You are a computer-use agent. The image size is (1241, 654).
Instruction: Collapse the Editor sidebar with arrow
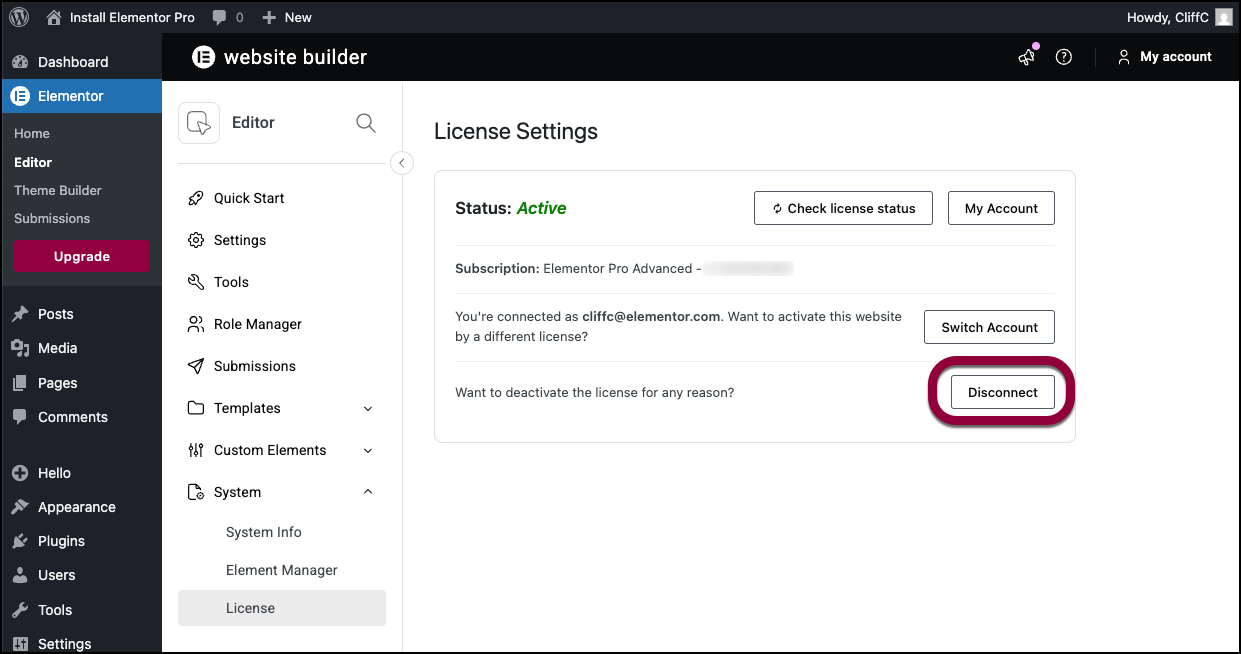point(402,163)
